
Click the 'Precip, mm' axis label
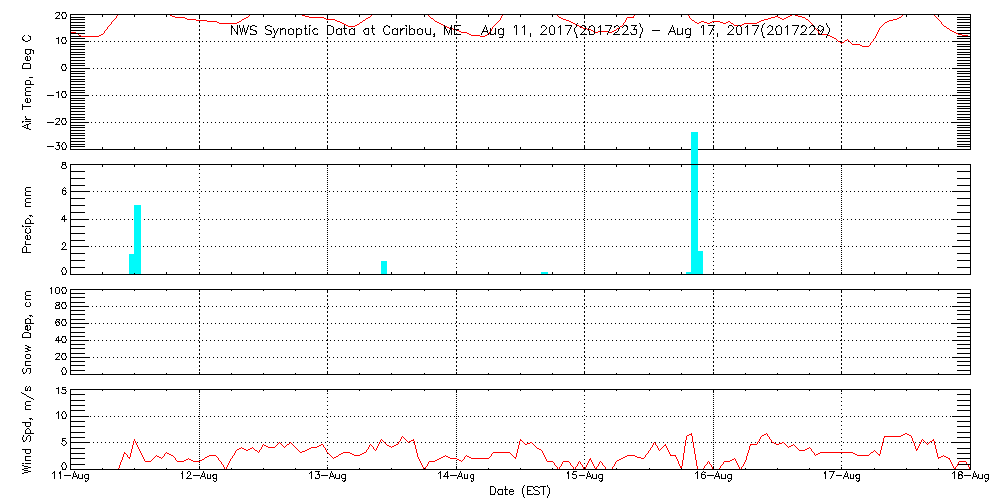pos(29,217)
